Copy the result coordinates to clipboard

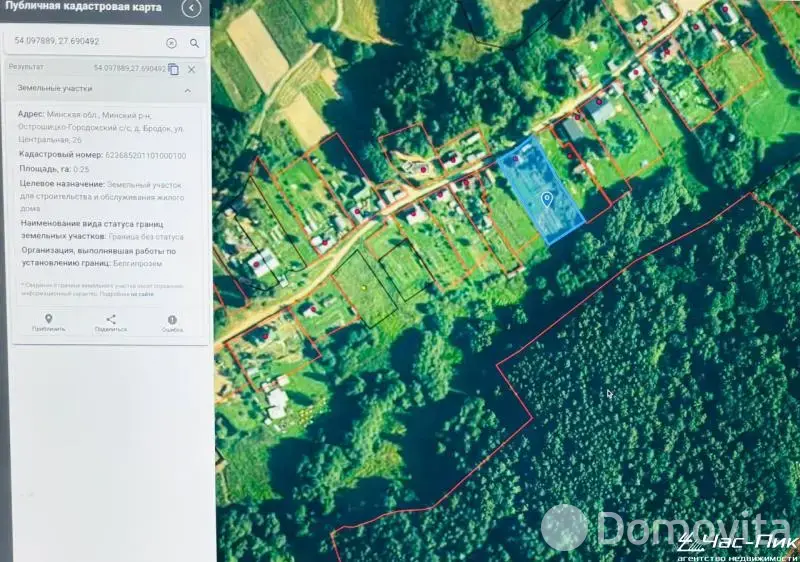(x=173, y=69)
